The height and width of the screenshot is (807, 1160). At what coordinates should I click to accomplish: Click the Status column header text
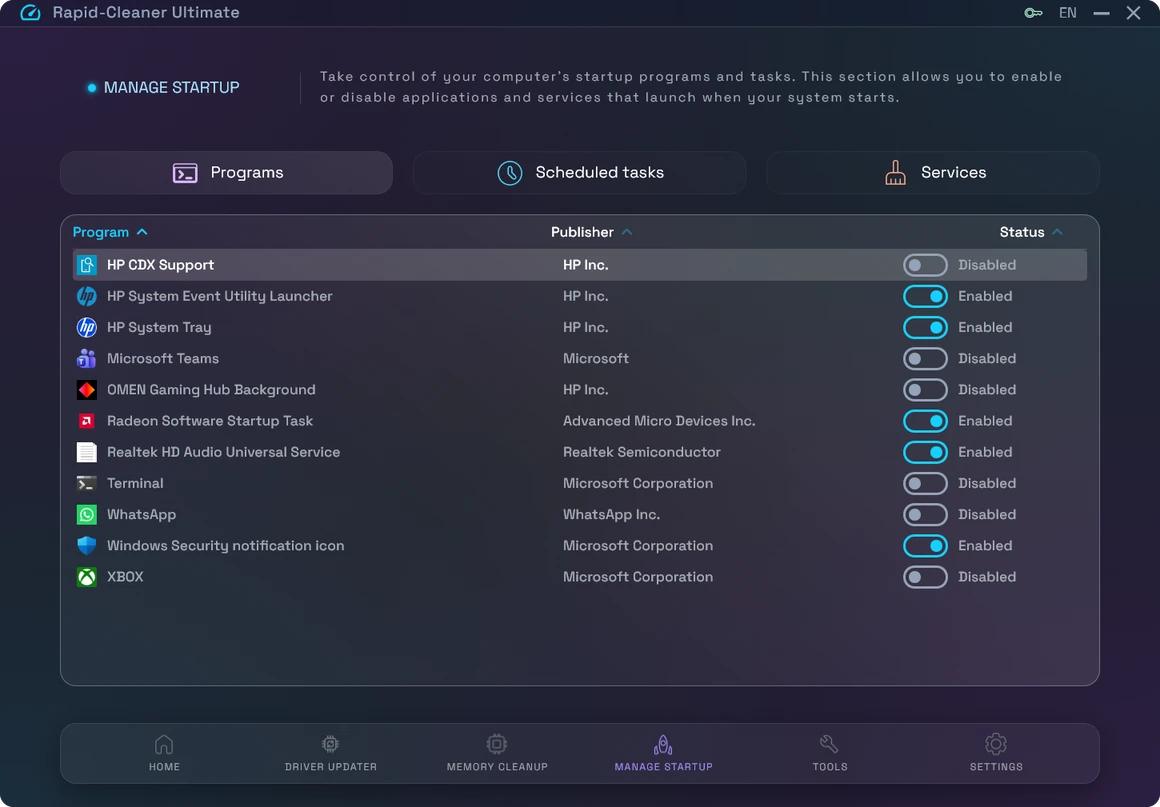[1022, 232]
